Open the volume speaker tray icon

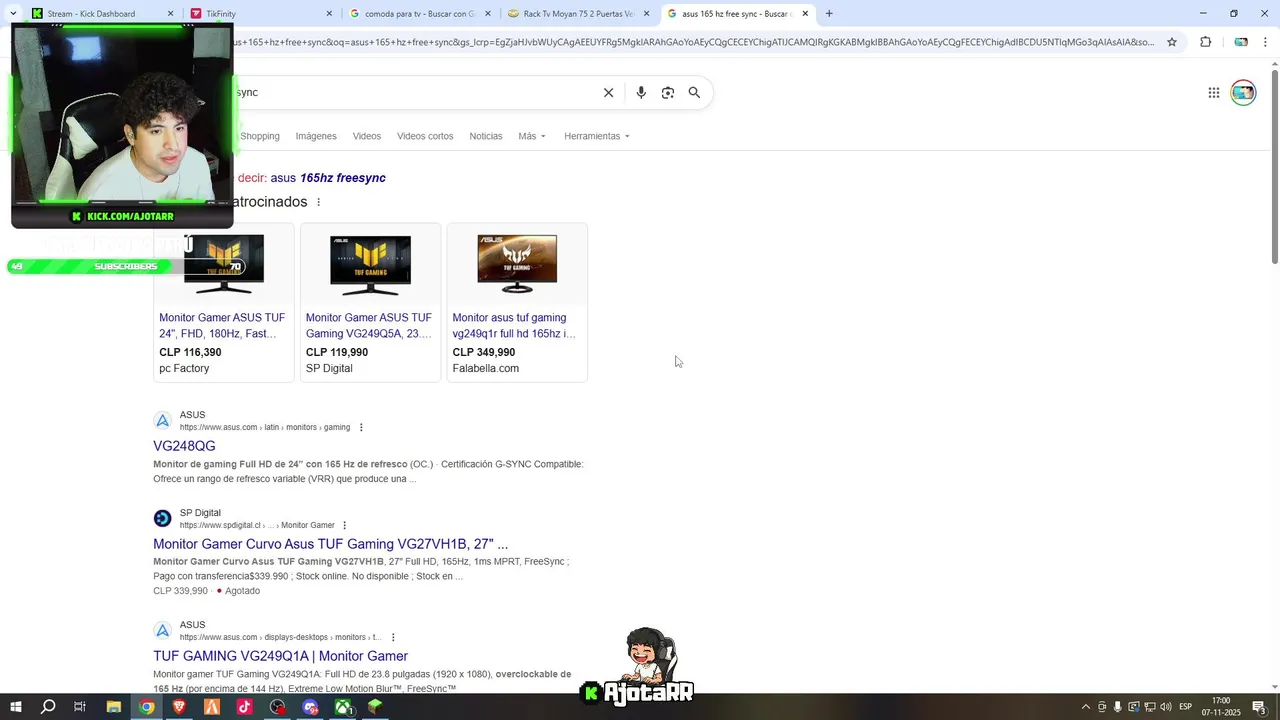click(1166, 707)
